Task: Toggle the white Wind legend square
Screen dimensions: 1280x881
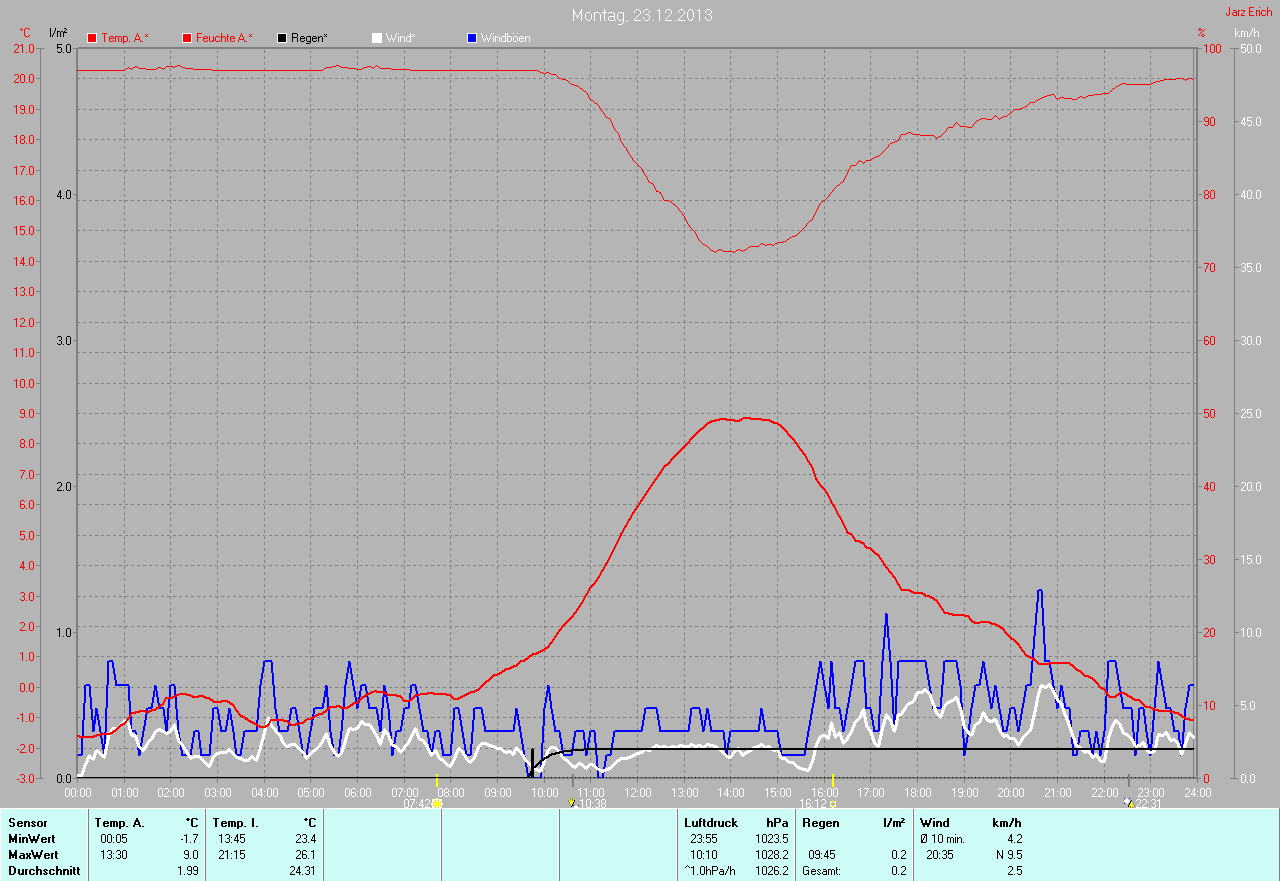Action: pos(376,38)
